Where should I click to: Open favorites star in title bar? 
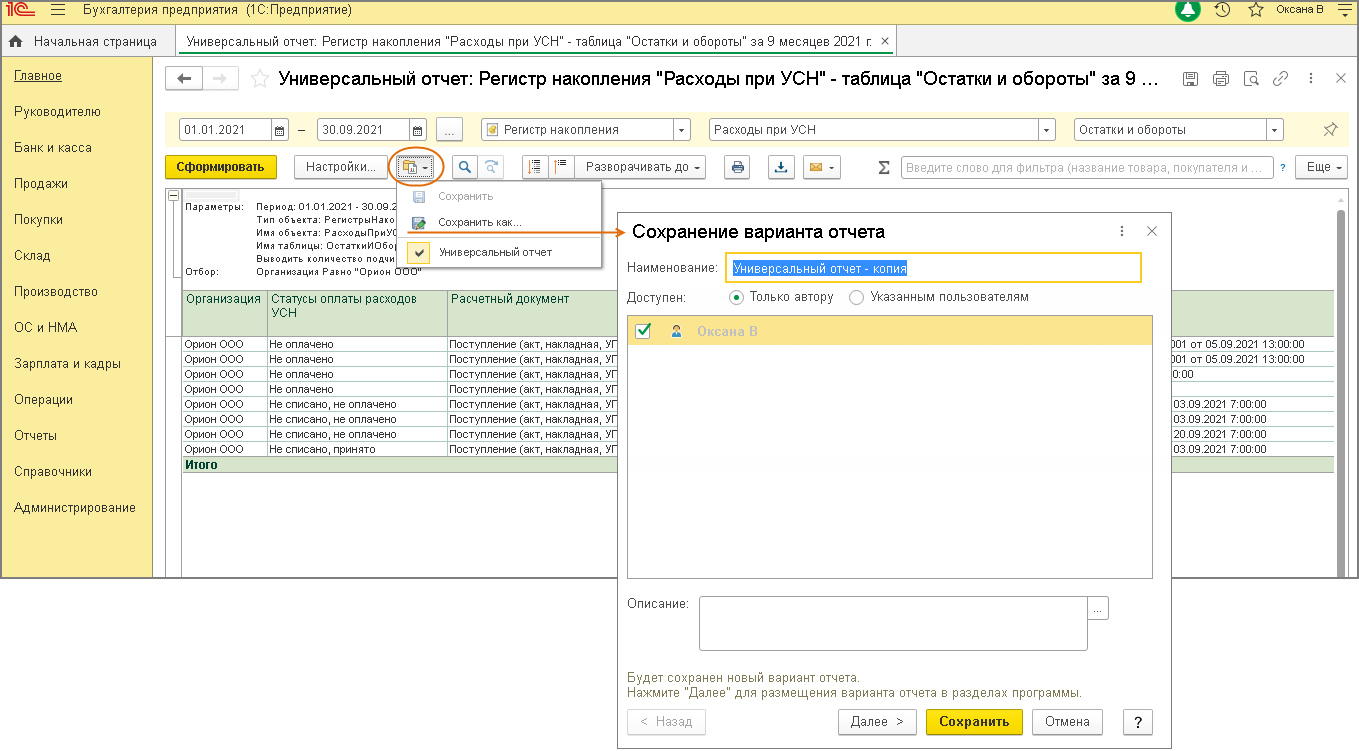tap(1256, 10)
